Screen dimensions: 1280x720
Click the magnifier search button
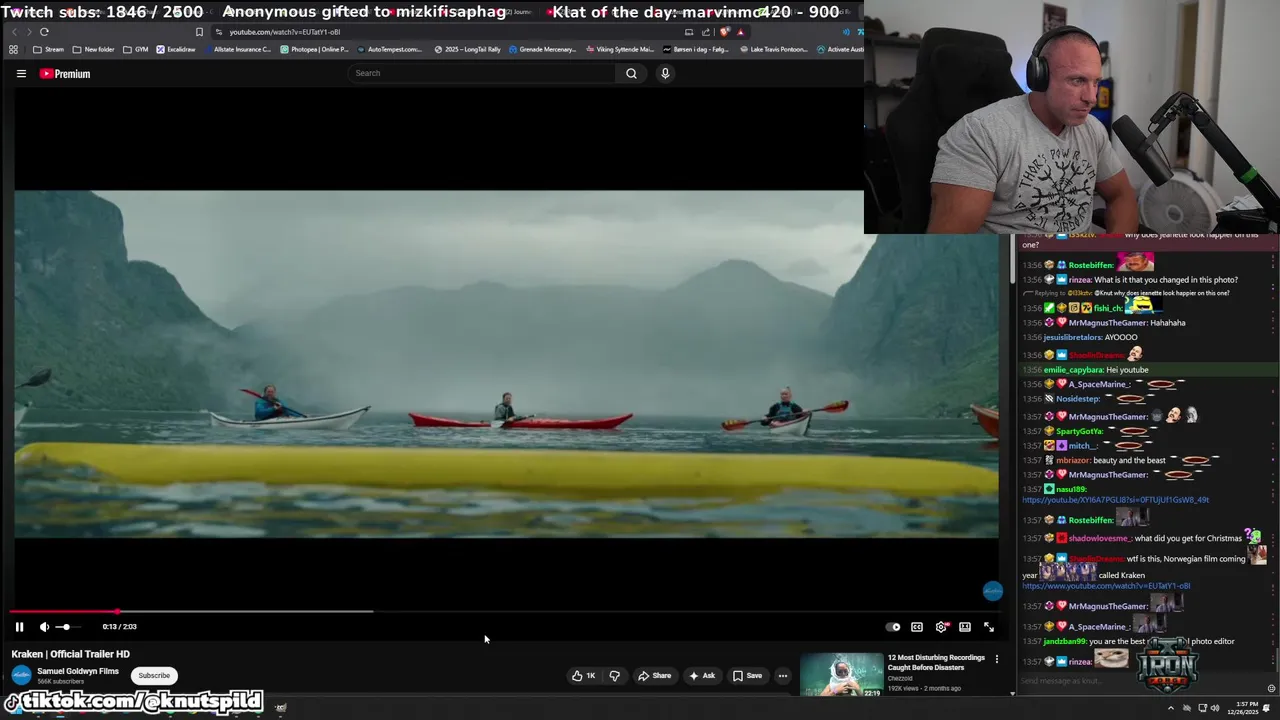(631, 73)
